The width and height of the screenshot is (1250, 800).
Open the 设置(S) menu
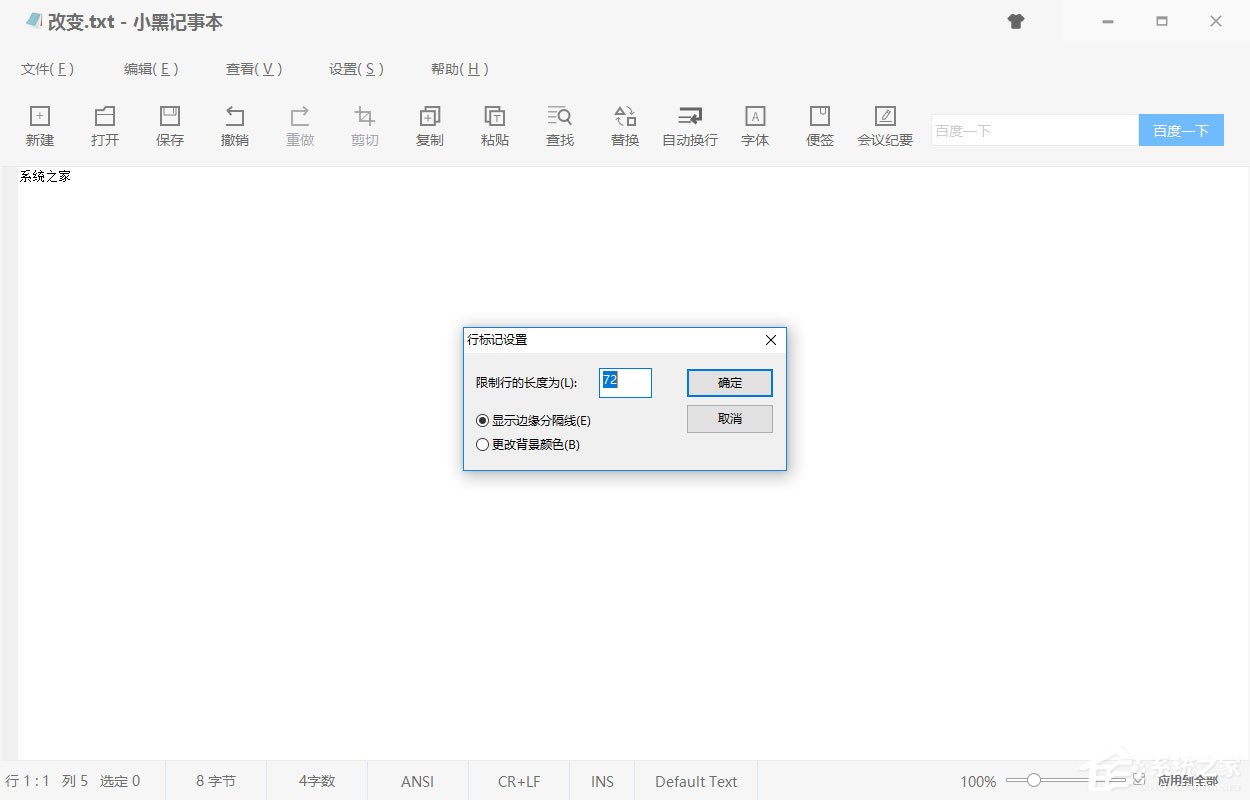click(x=356, y=69)
